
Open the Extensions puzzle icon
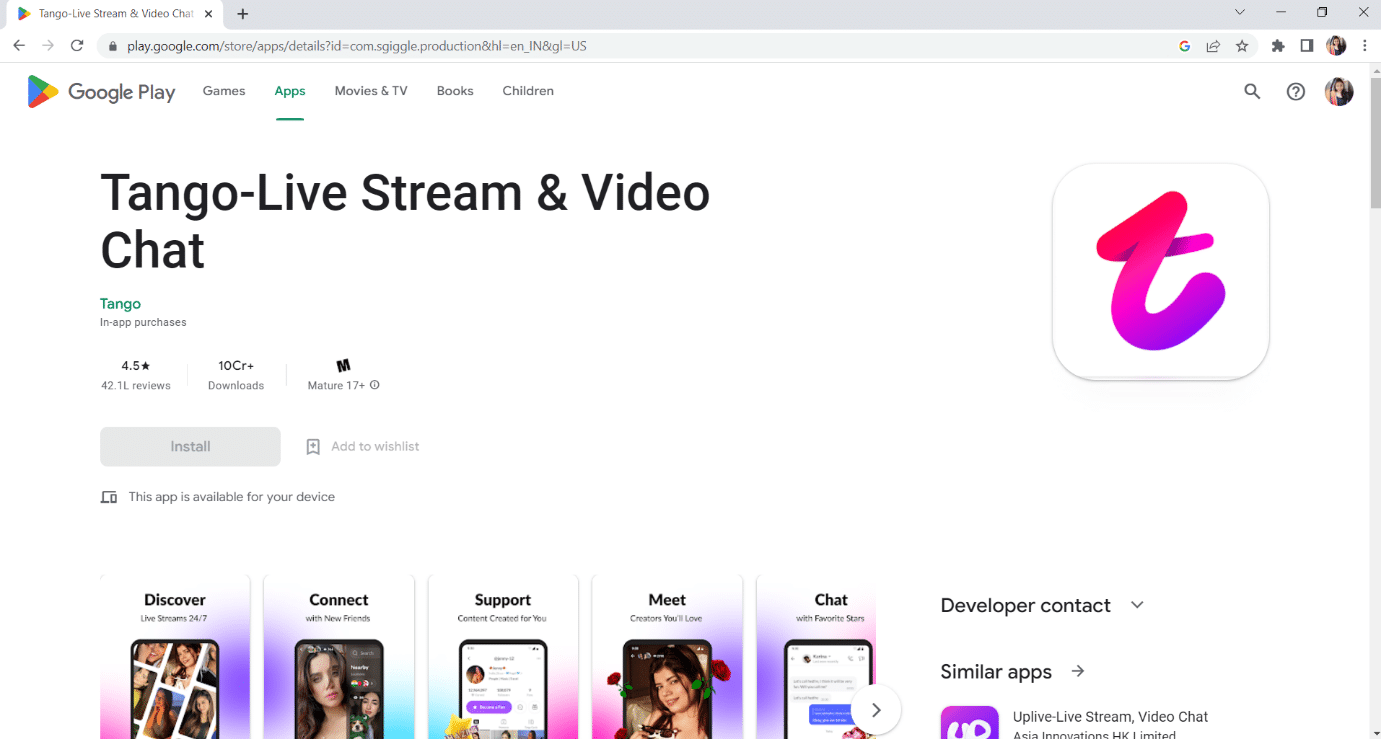click(1278, 46)
